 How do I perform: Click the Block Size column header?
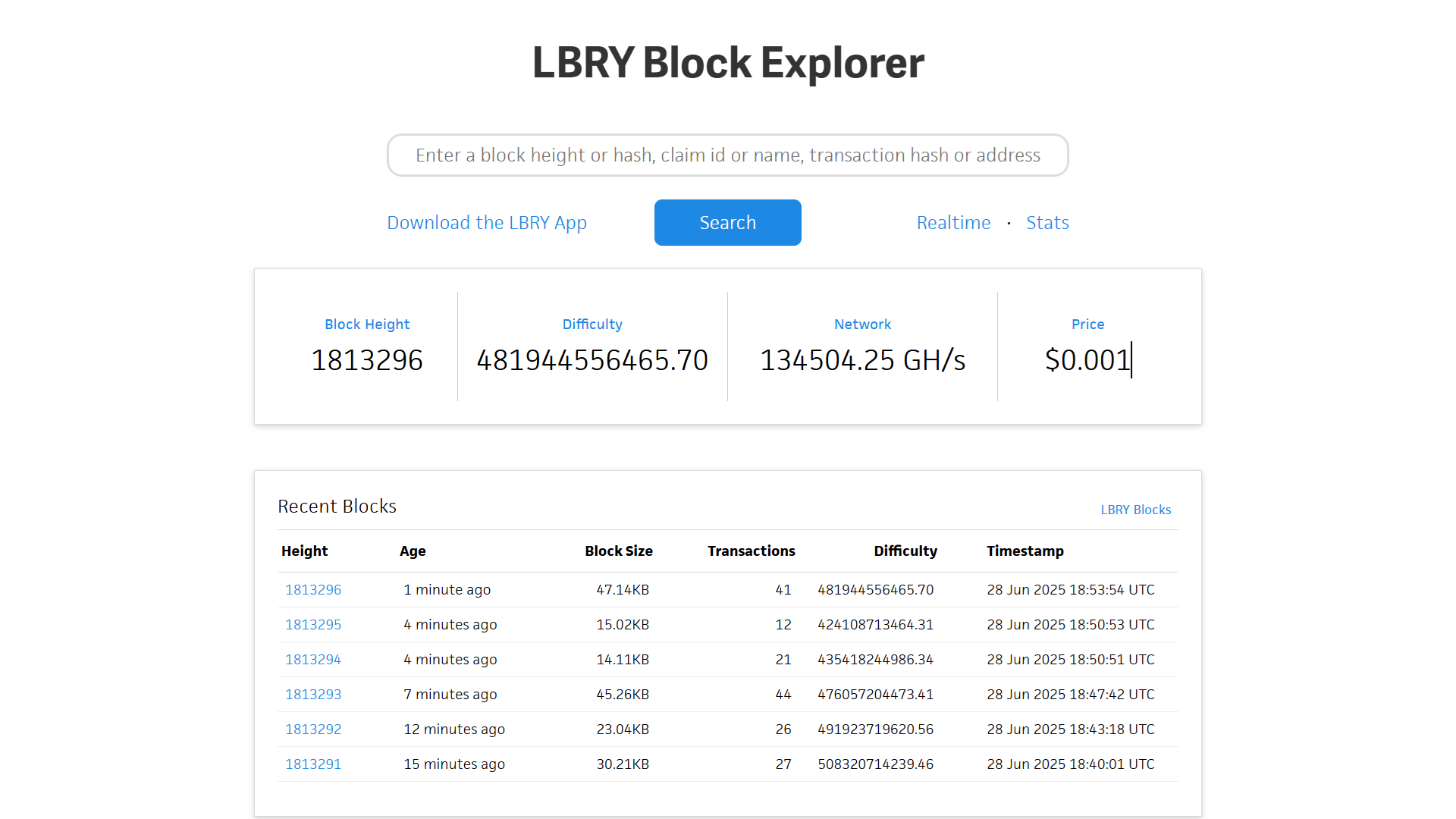point(618,551)
